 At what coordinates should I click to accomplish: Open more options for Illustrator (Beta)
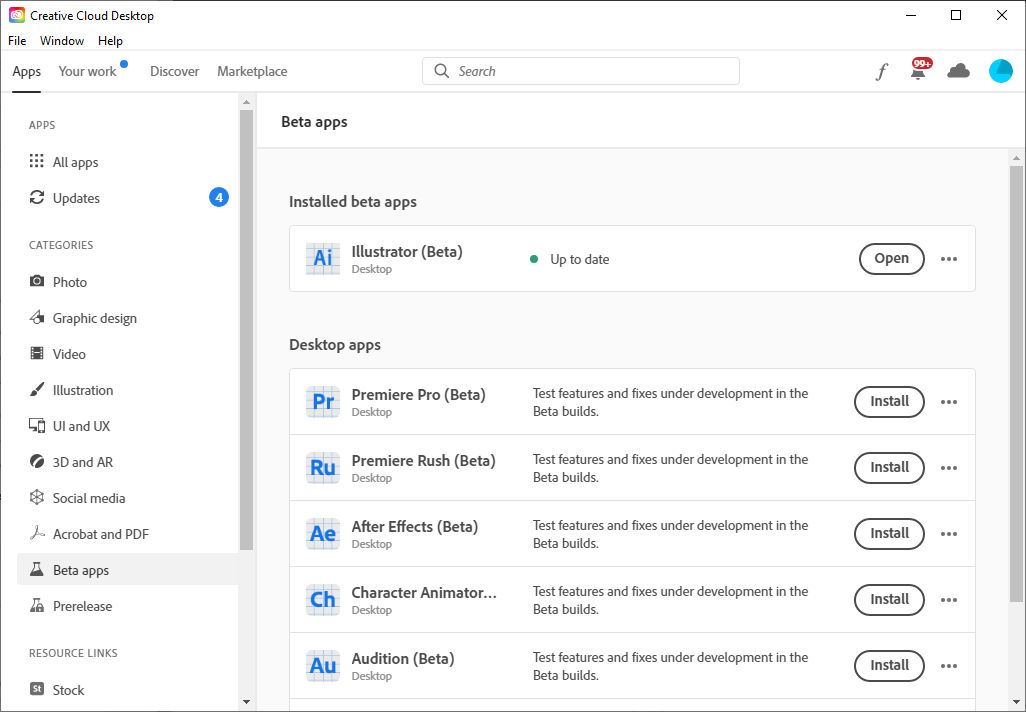pyautogui.click(x=949, y=259)
